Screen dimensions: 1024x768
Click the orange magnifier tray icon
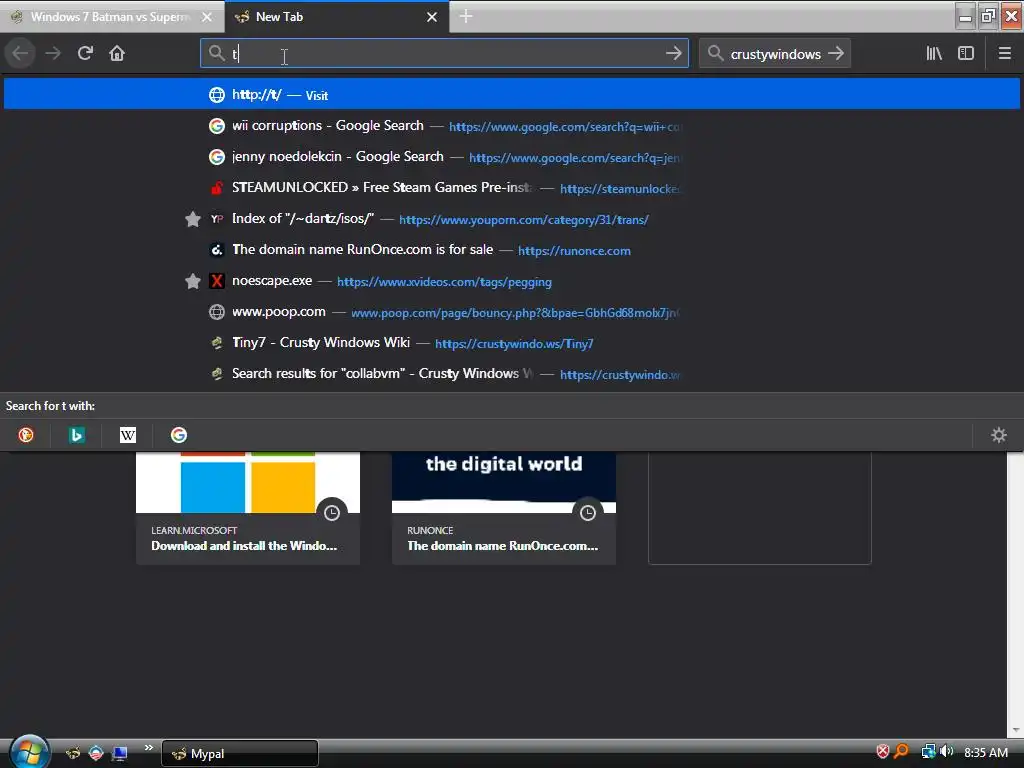901,752
